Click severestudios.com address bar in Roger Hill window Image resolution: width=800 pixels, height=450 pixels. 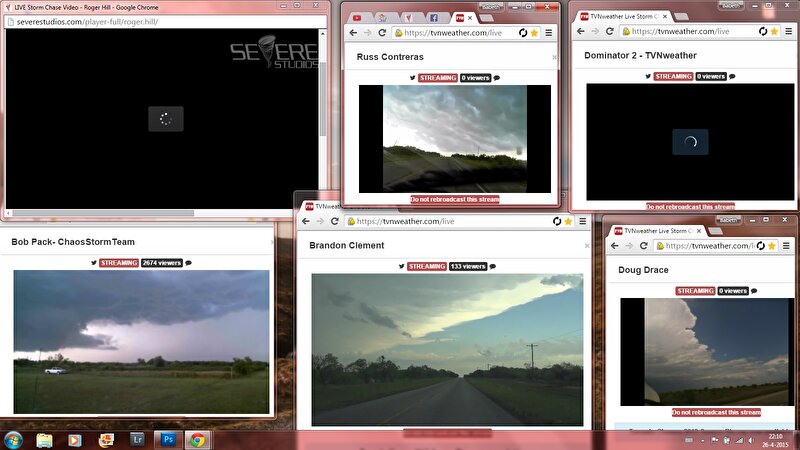pos(165,22)
